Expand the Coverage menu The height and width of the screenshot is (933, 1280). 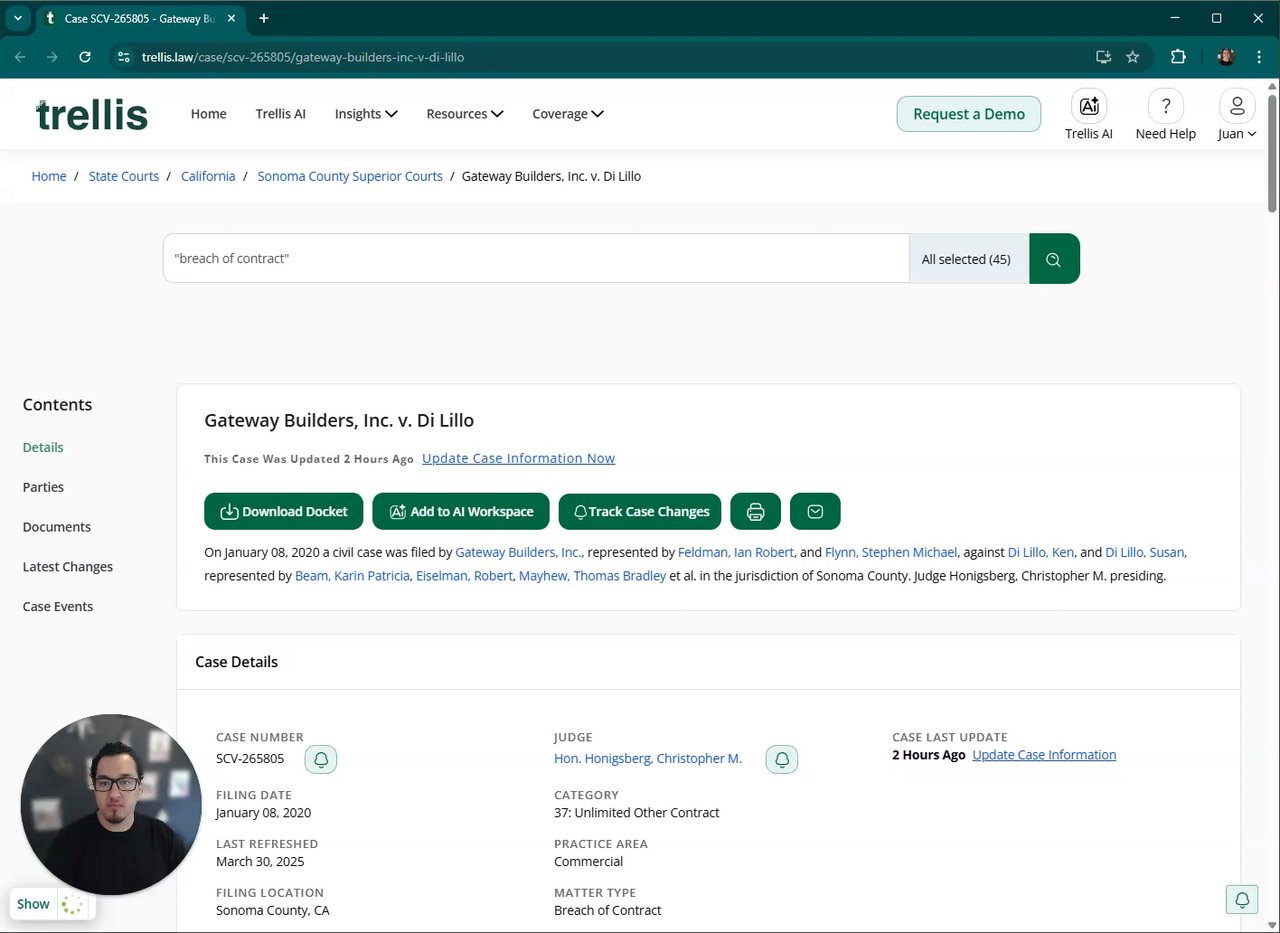(568, 114)
